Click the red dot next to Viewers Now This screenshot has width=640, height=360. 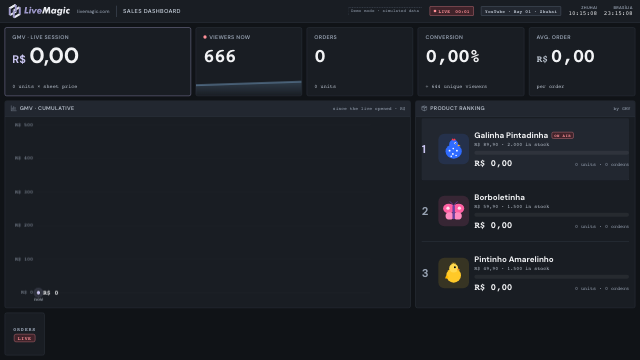(205, 37)
